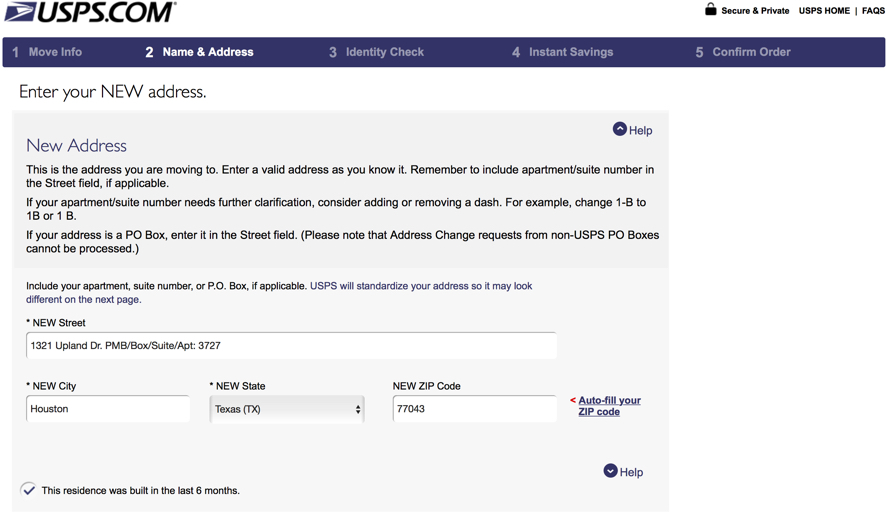The width and height of the screenshot is (887, 517).
Task: Jump to the Confirm Order step
Action: (743, 52)
